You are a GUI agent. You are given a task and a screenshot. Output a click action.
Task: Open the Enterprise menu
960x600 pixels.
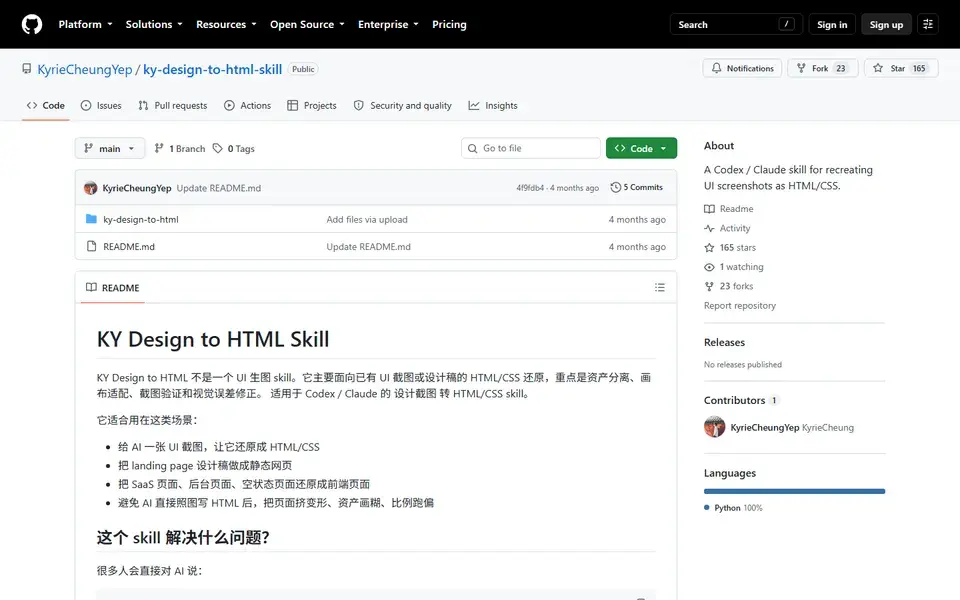coord(388,24)
